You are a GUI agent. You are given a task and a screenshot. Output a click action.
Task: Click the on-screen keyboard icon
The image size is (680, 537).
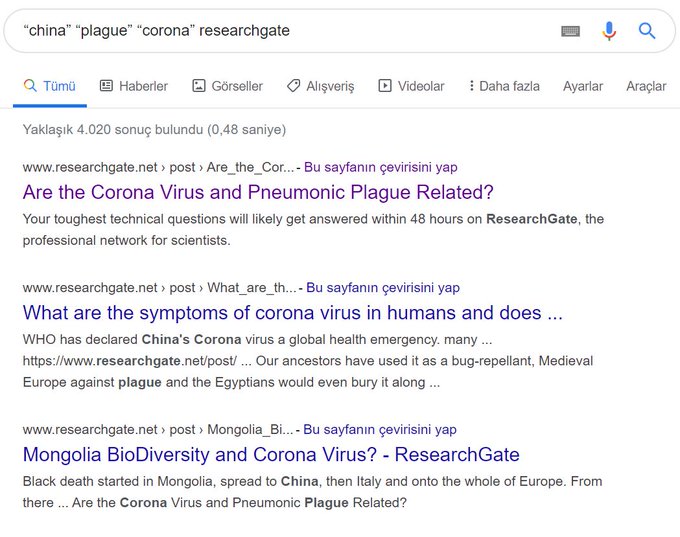(570, 31)
